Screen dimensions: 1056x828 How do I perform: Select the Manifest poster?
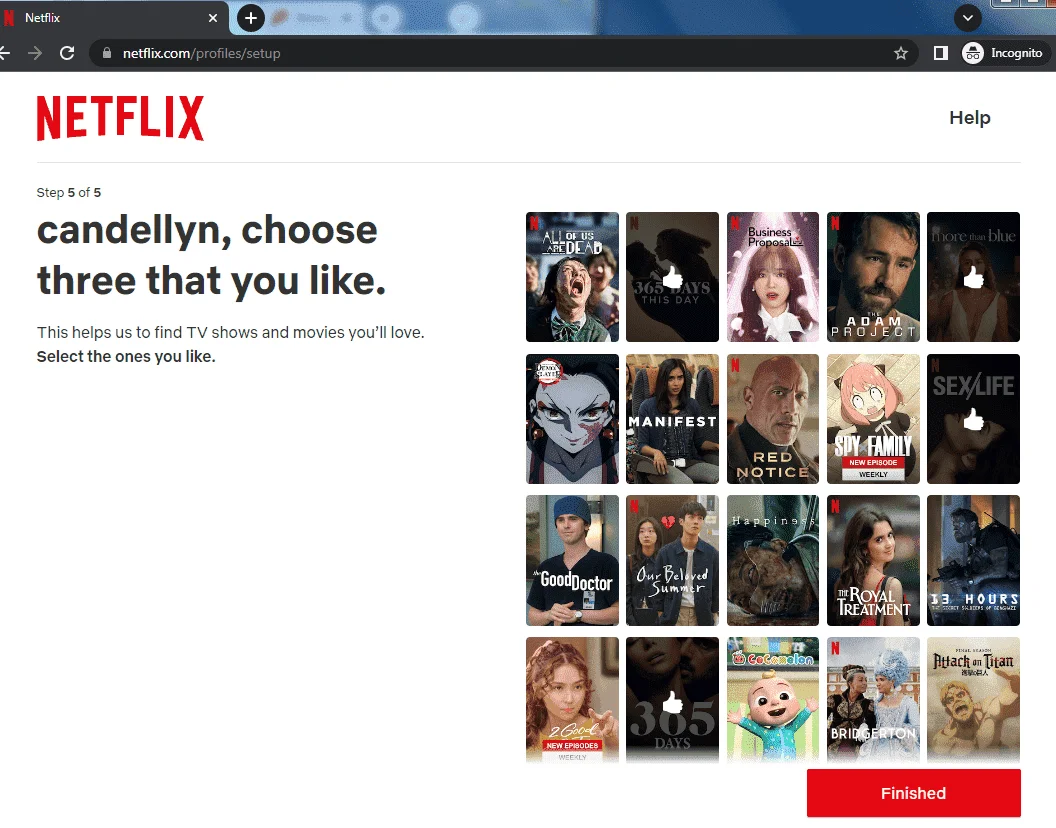(x=672, y=419)
